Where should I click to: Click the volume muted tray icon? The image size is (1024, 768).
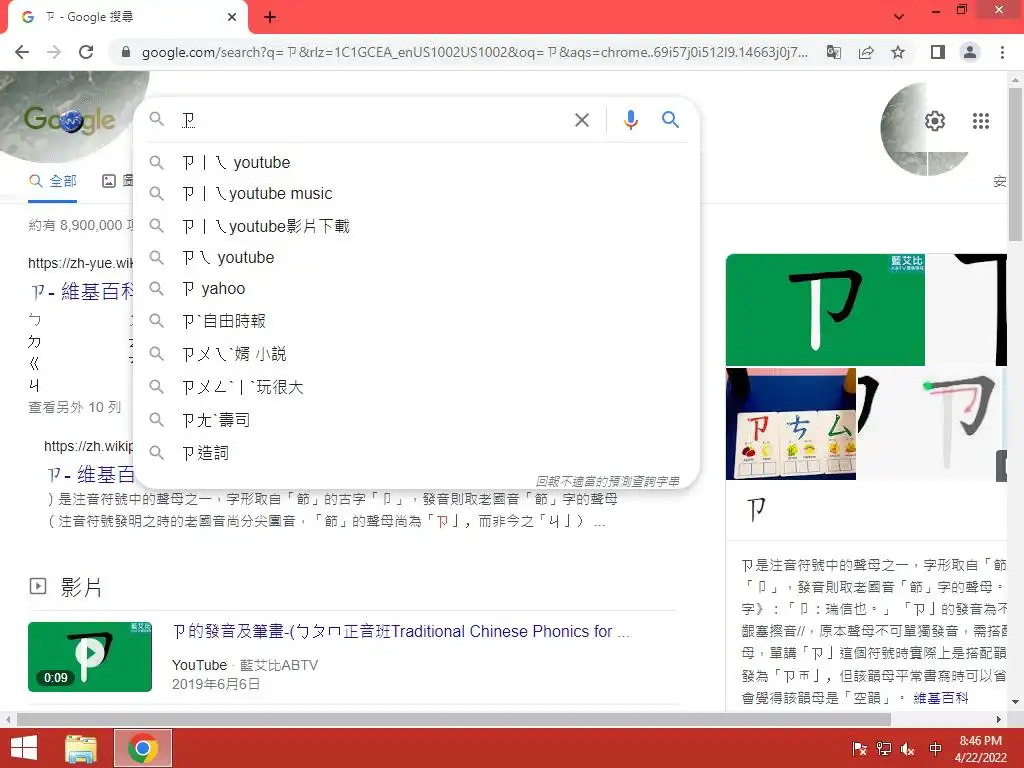point(908,749)
